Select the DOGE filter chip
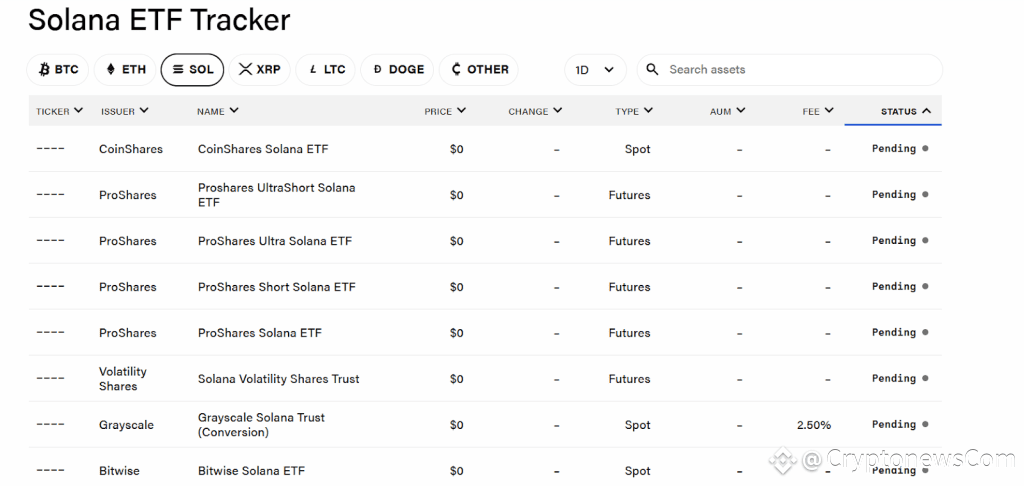Image resolution: width=1024 pixels, height=486 pixels. pyautogui.click(x=397, y=70)
